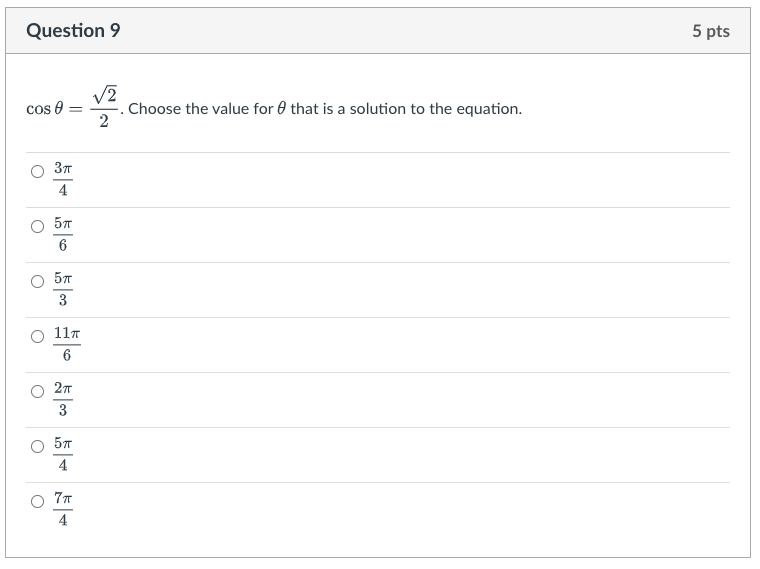Click the 11π/6 fraction label
This screenshot has width=760, height=569.
tap(67, 345)
